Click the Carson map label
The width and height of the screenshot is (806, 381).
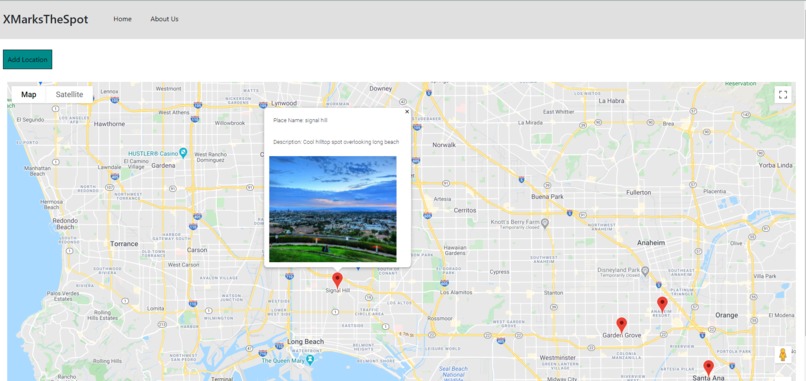coord(197,250)
